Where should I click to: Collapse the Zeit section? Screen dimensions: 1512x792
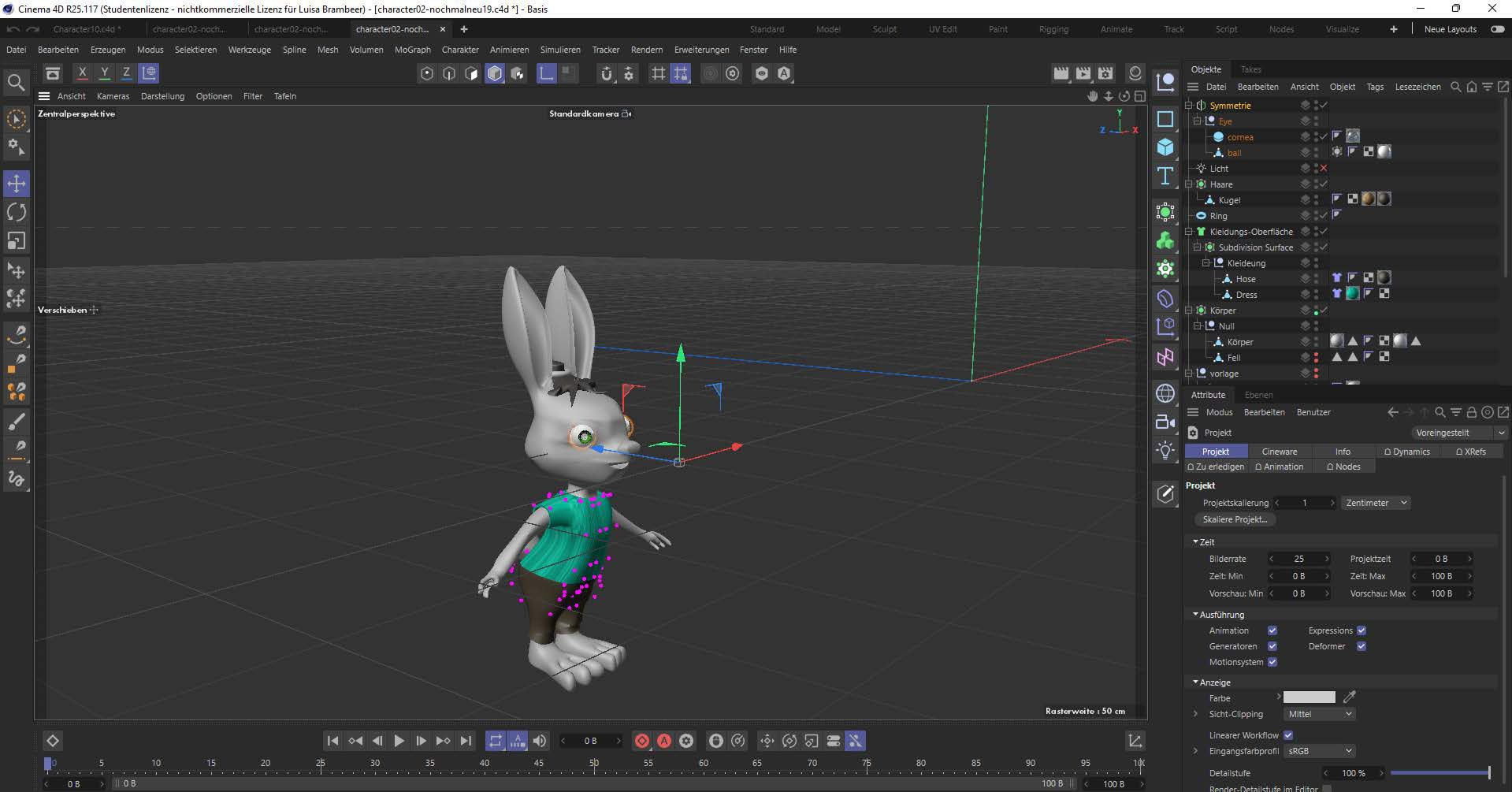1195,542
